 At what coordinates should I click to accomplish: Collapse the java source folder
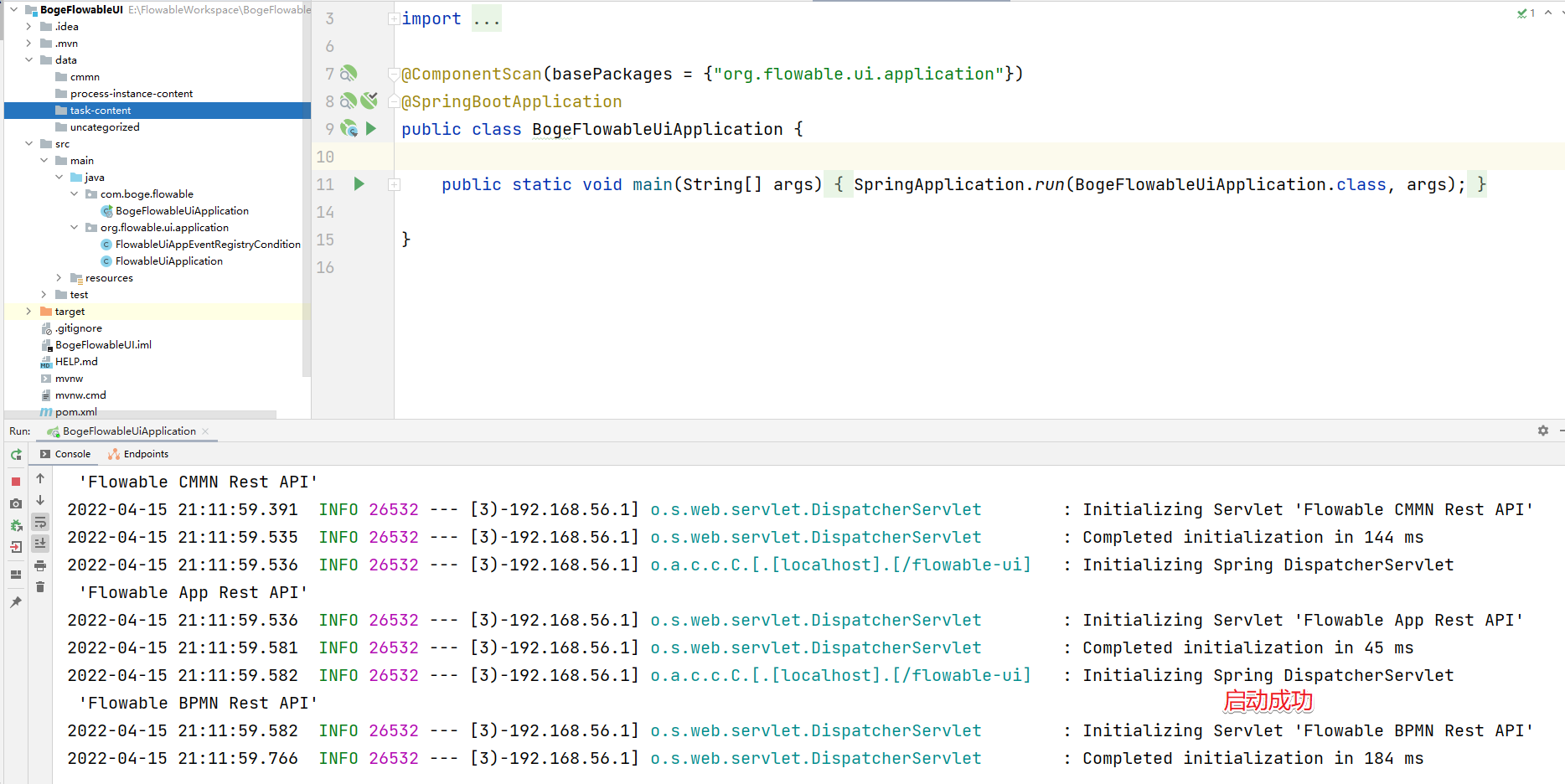tap(59, 178)
